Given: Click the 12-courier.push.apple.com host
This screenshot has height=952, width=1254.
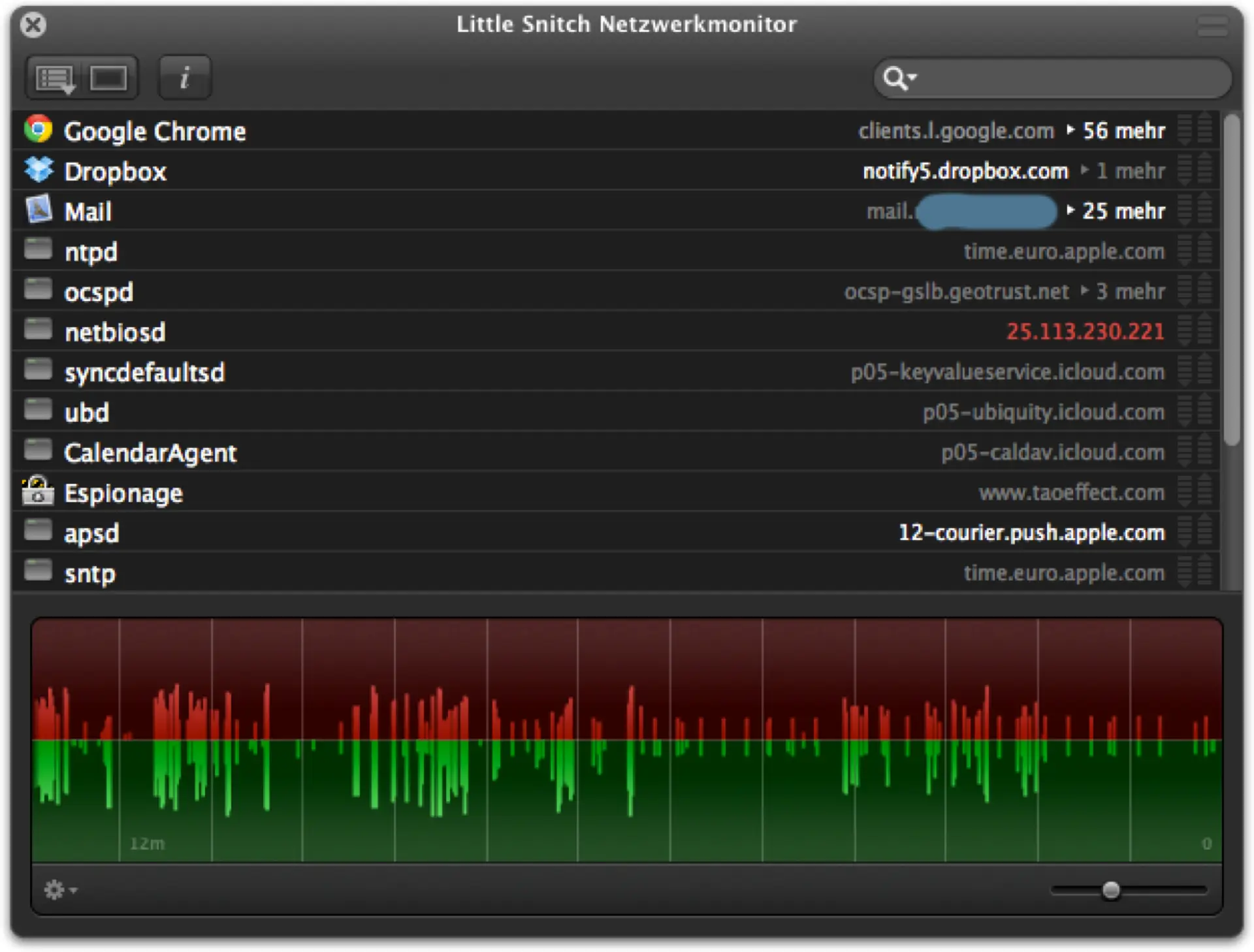Looking at the screenshot, I should tap(1031, 533).
